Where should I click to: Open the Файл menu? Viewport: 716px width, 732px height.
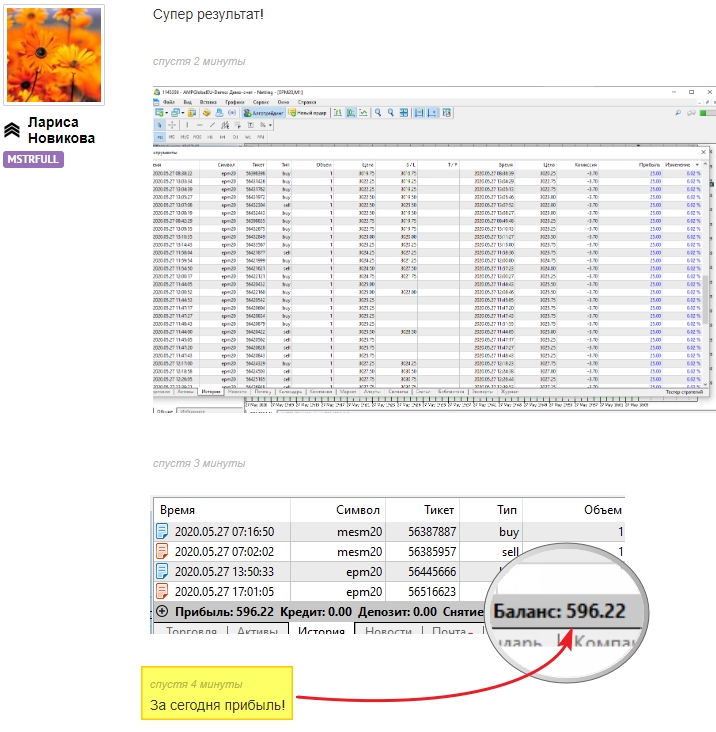coord(169,102)
